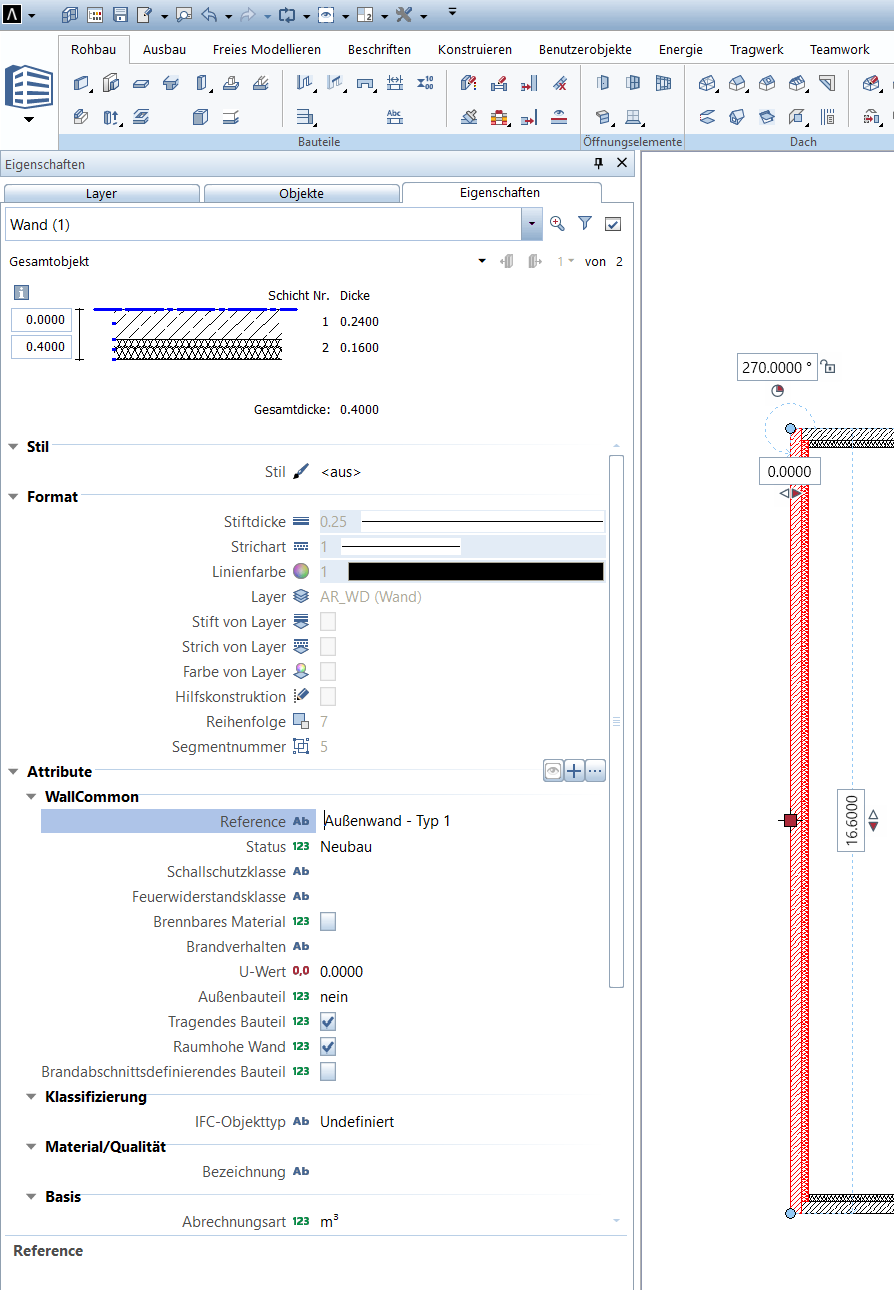
Task: Click the pin icon of Eigenschaften panel
Action: point(599,163)
